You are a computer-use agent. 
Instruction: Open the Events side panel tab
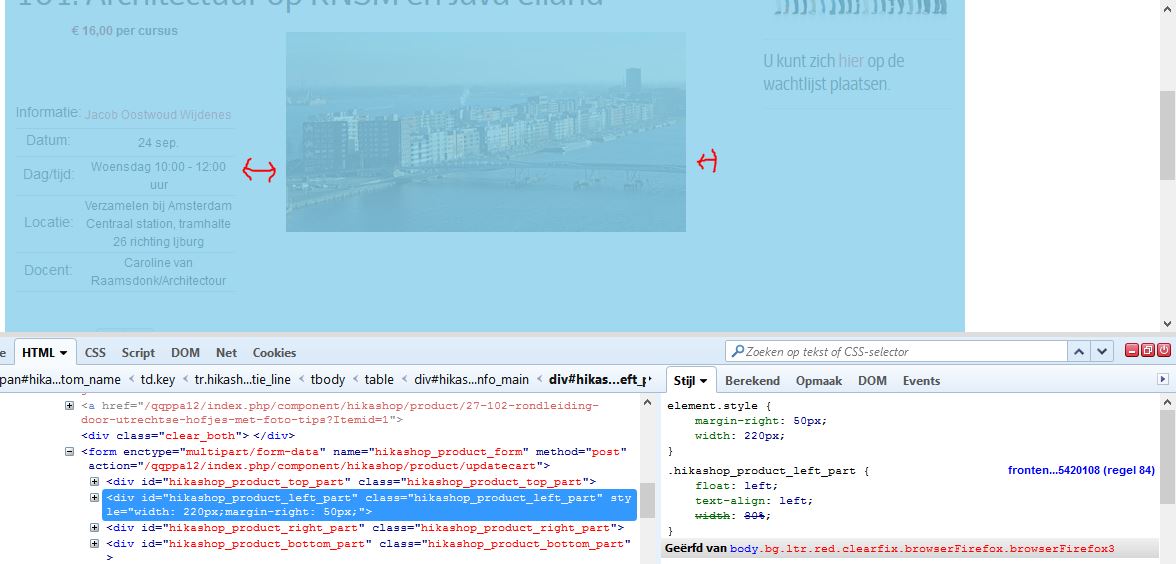point(921,381)
